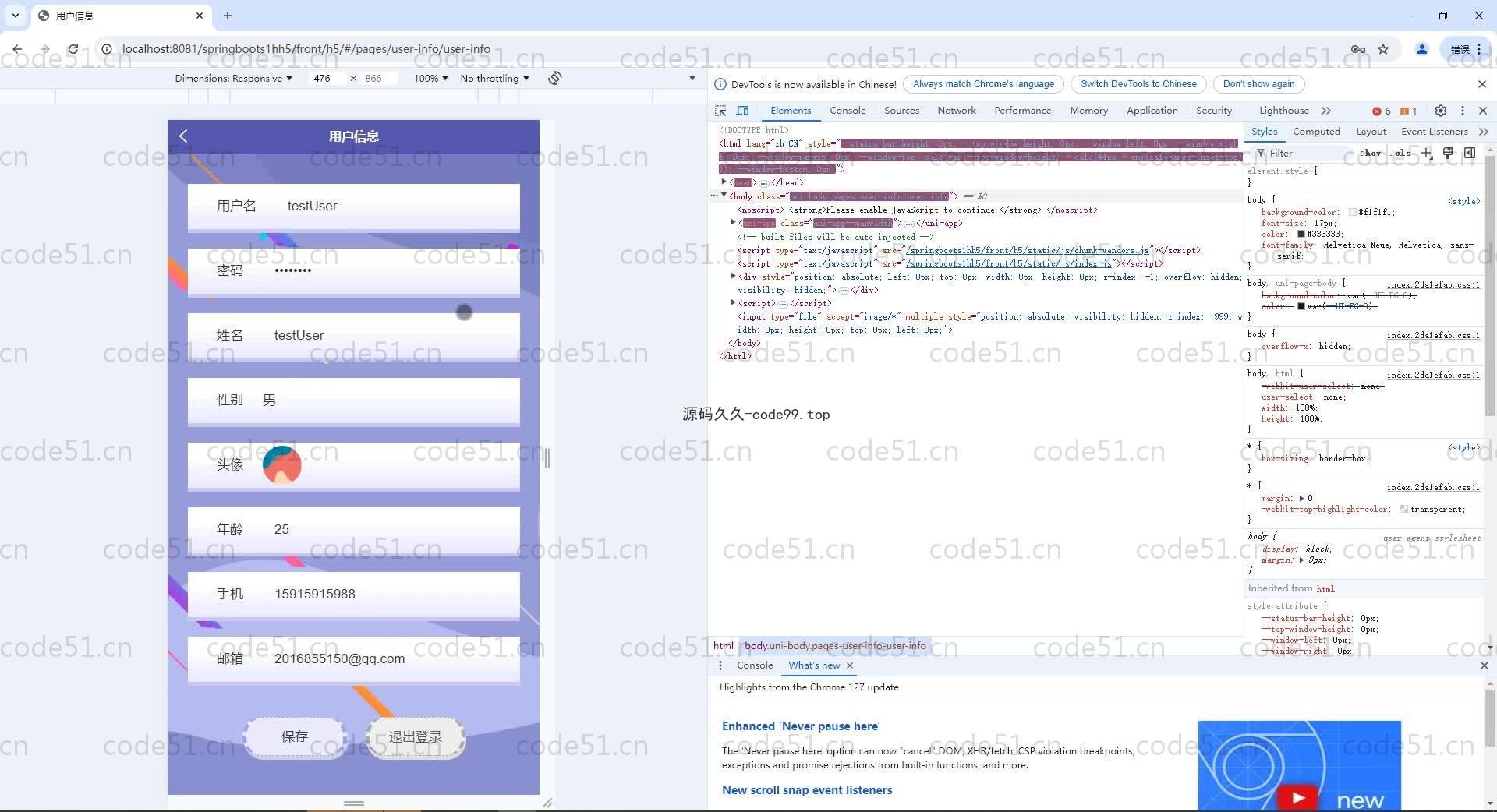Add a new style rule with plus icon
The height and width of the screenshot is (812, 1497).
point(1427,153)
